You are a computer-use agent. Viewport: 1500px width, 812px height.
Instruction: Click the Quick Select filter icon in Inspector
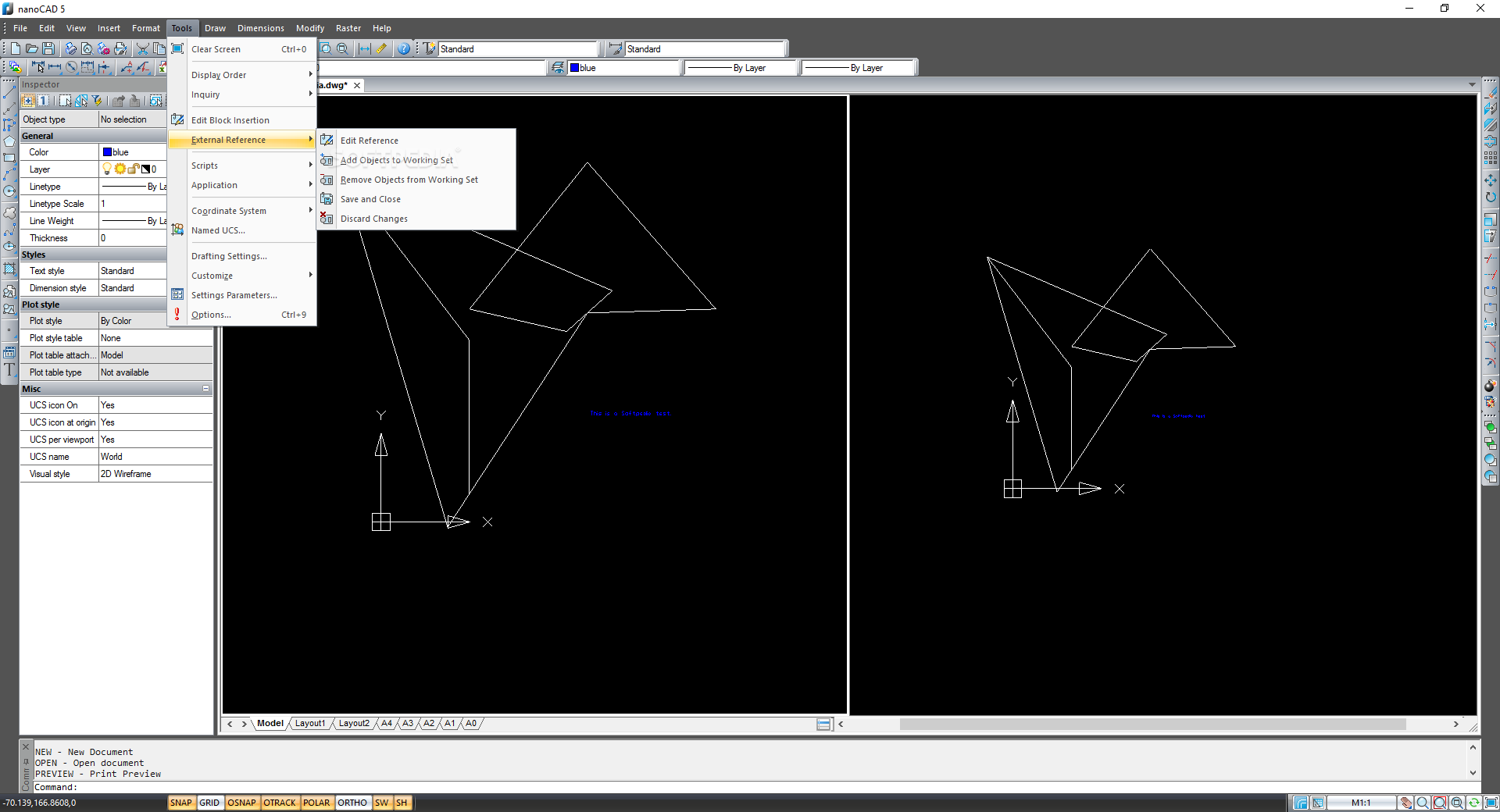pos(97,101)
